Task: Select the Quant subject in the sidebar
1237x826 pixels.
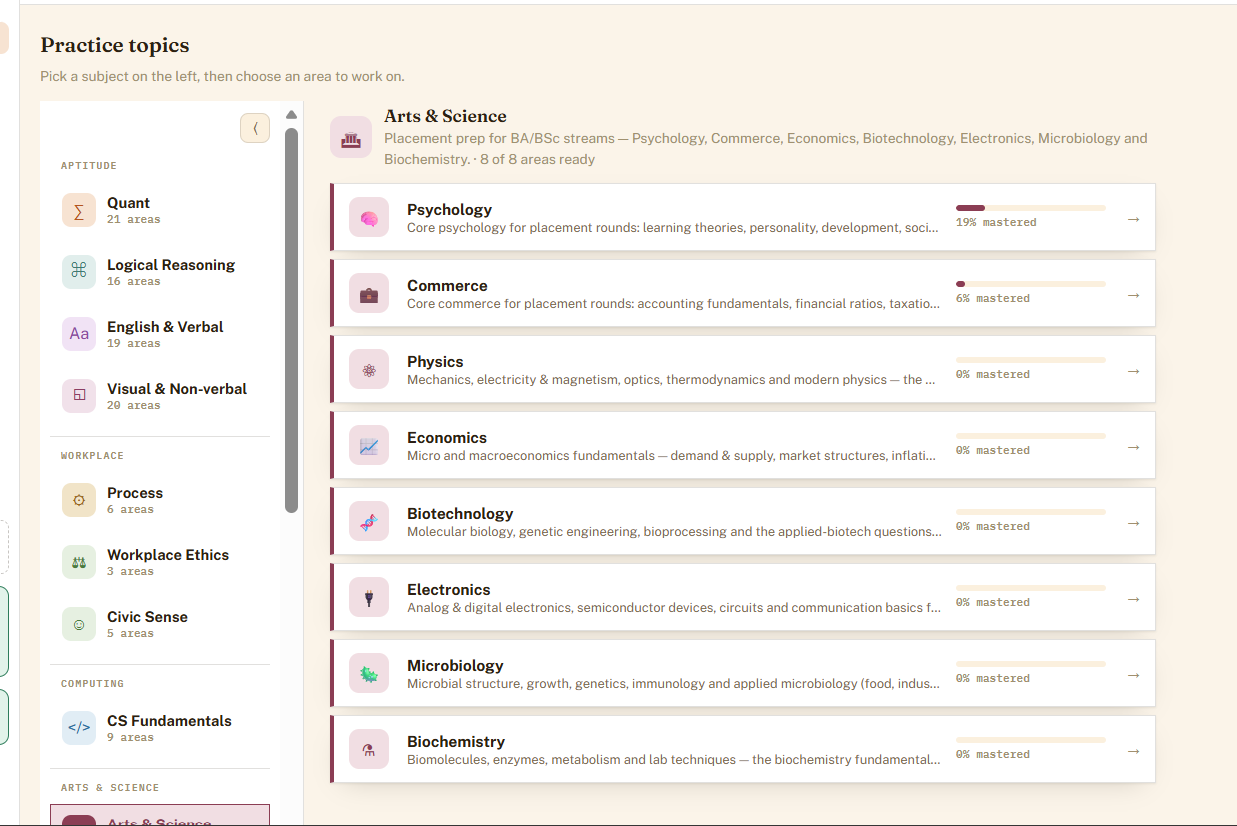Action: [x=160, y=210]
